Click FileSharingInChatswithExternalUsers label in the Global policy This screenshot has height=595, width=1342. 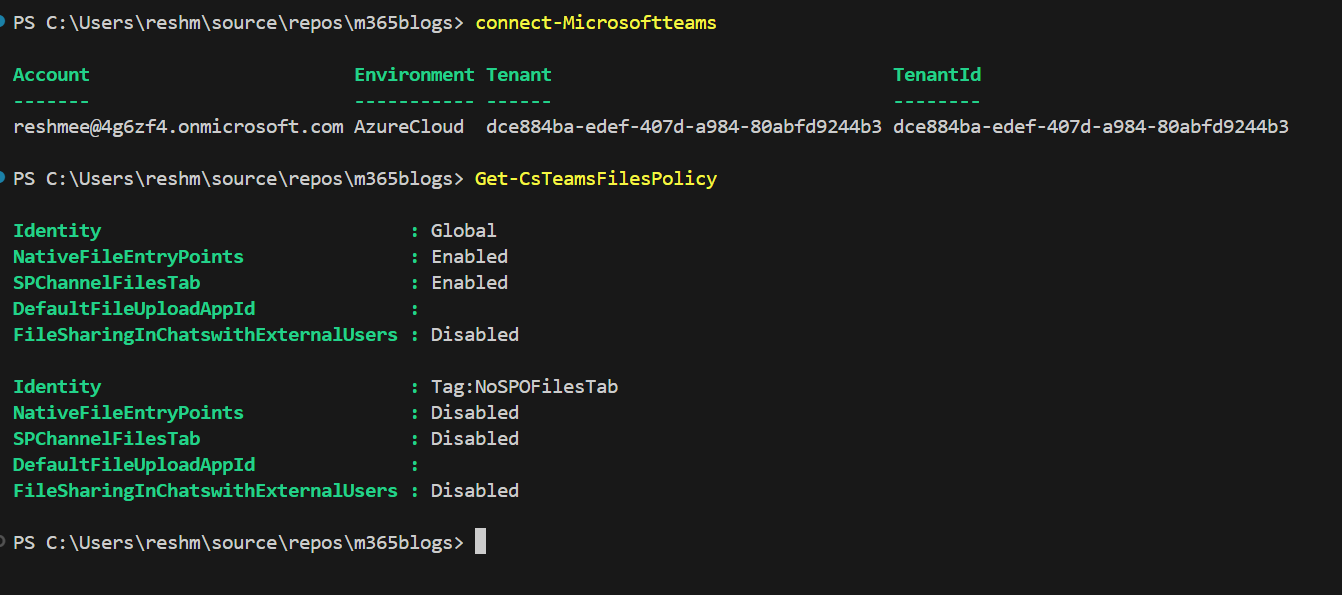click(x=205, y=335)
